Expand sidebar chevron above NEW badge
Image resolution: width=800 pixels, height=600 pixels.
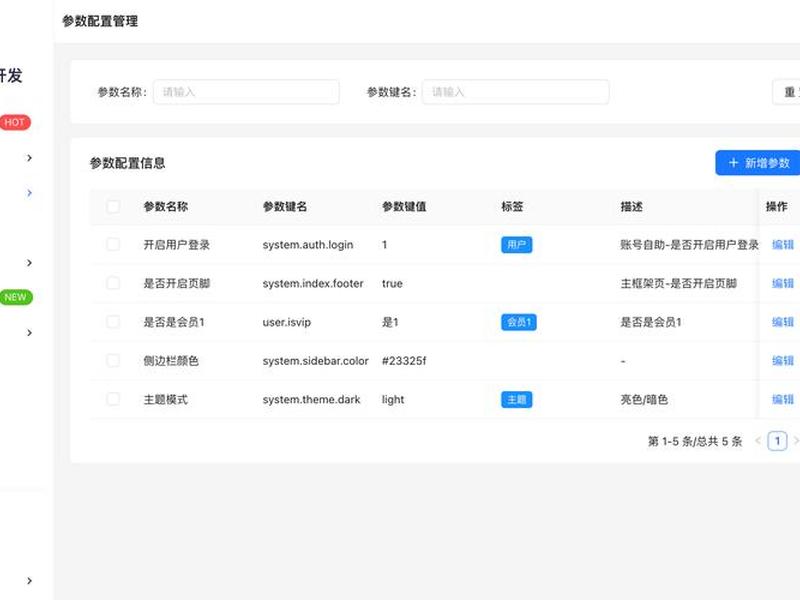coord(29,263)
